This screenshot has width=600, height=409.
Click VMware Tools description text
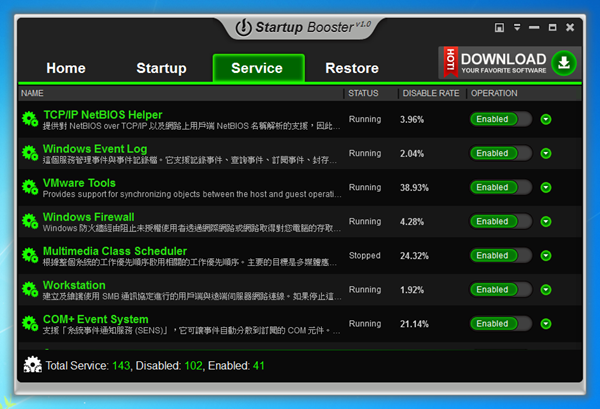click(x=192, y=194)
